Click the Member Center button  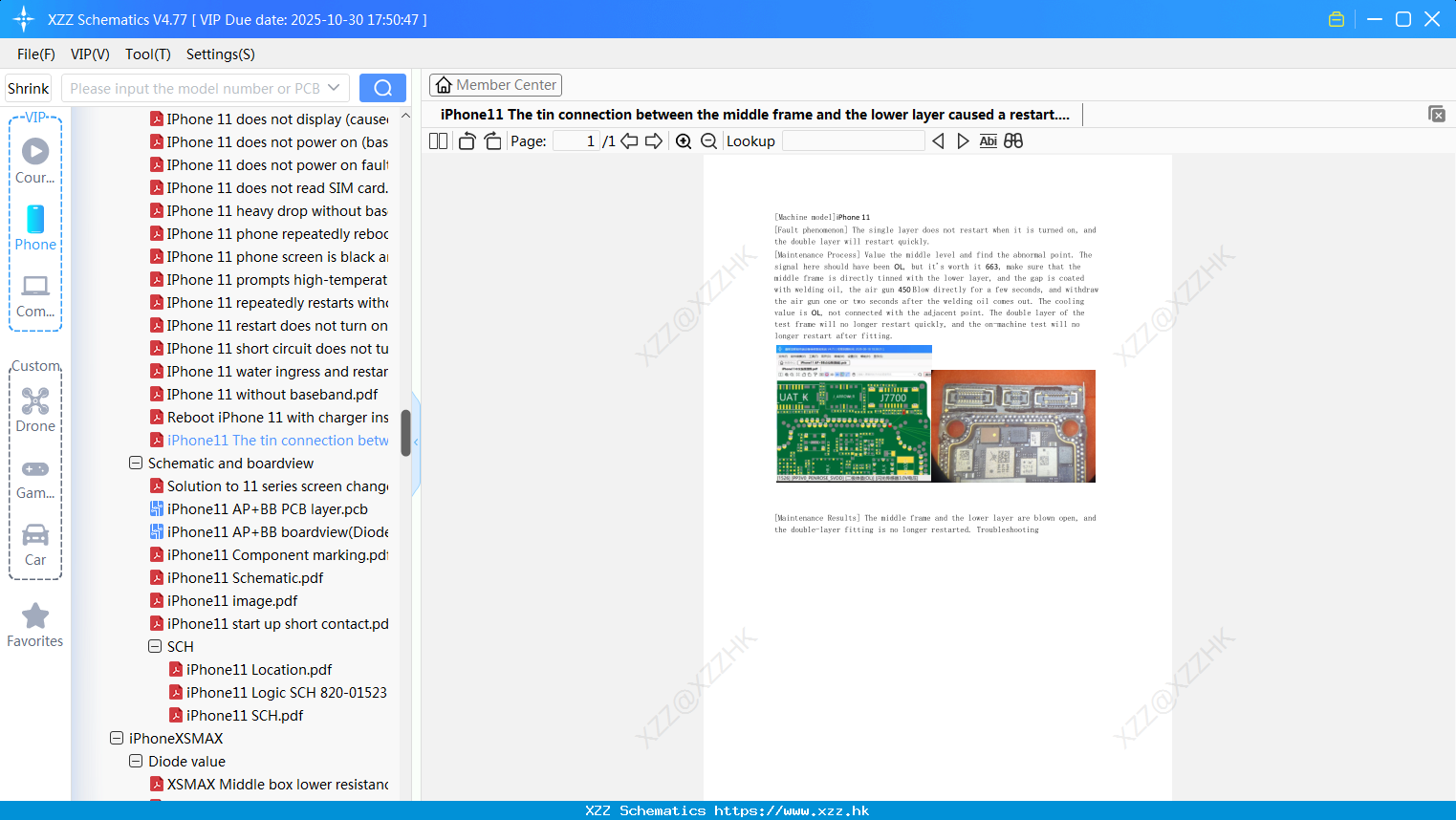click(495, 85)
